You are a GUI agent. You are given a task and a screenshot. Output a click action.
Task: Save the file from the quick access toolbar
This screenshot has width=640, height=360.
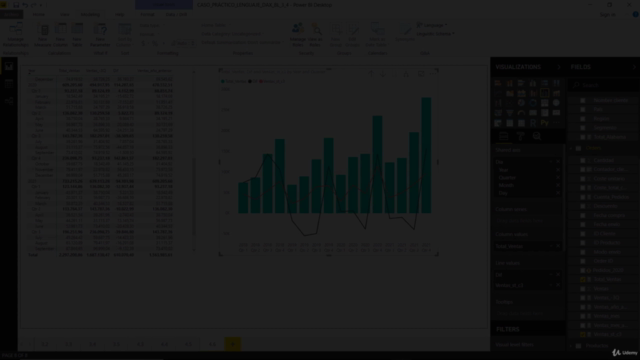click(x=16, y=5)
